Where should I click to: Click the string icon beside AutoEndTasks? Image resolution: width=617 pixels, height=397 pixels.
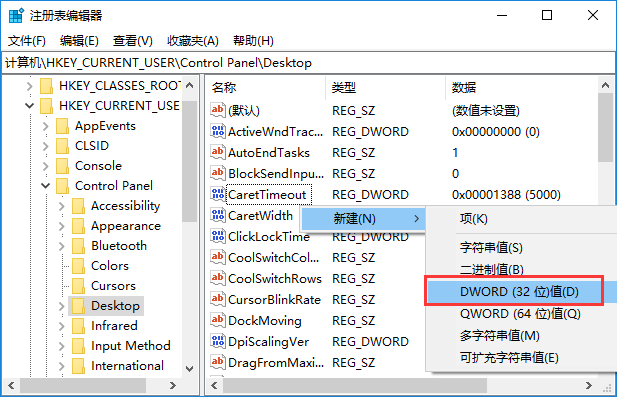pos(218,152)
